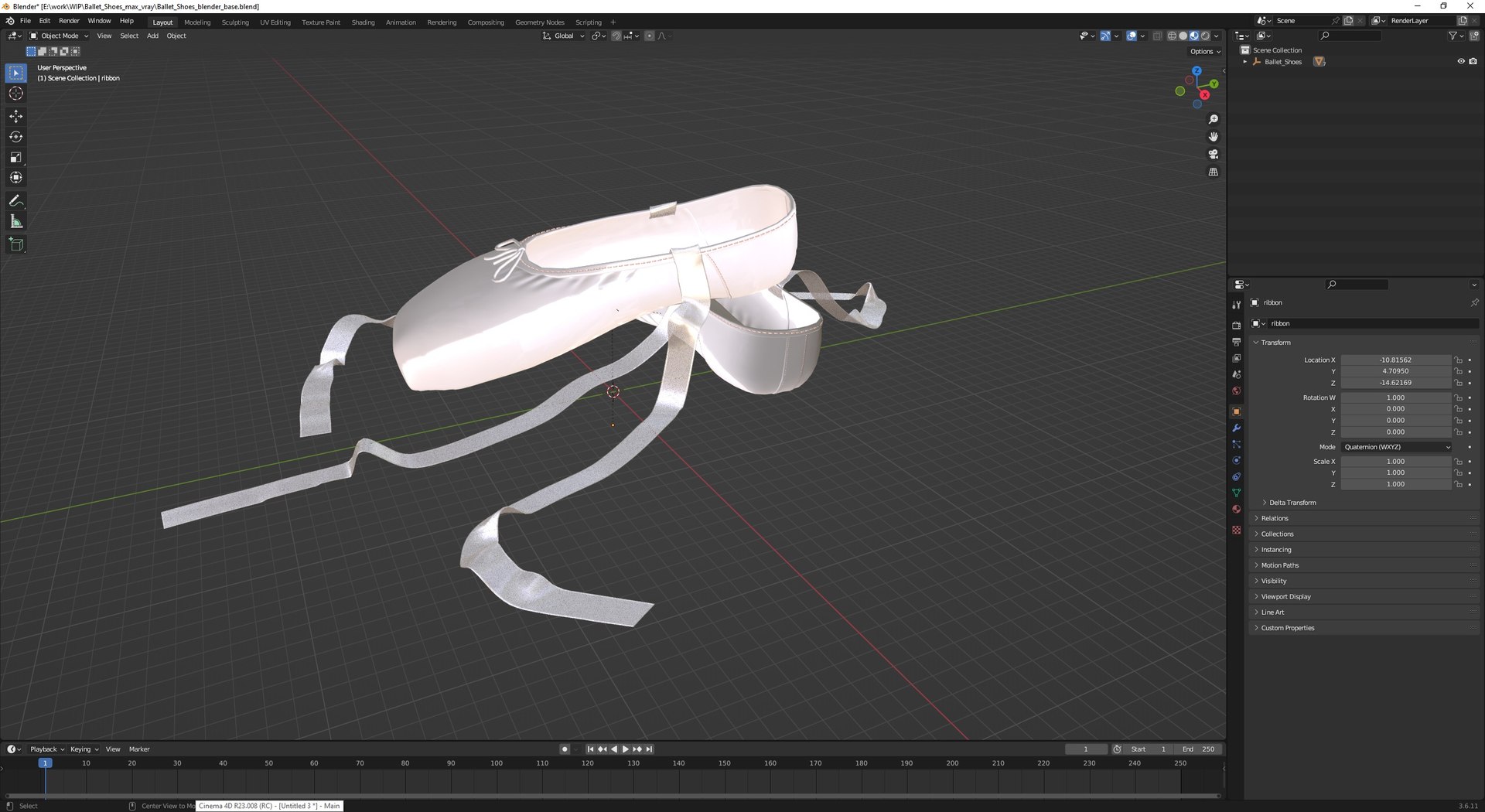Open the File menu
The height and width of the screenshot is (812, 1485).
point(26,21)
